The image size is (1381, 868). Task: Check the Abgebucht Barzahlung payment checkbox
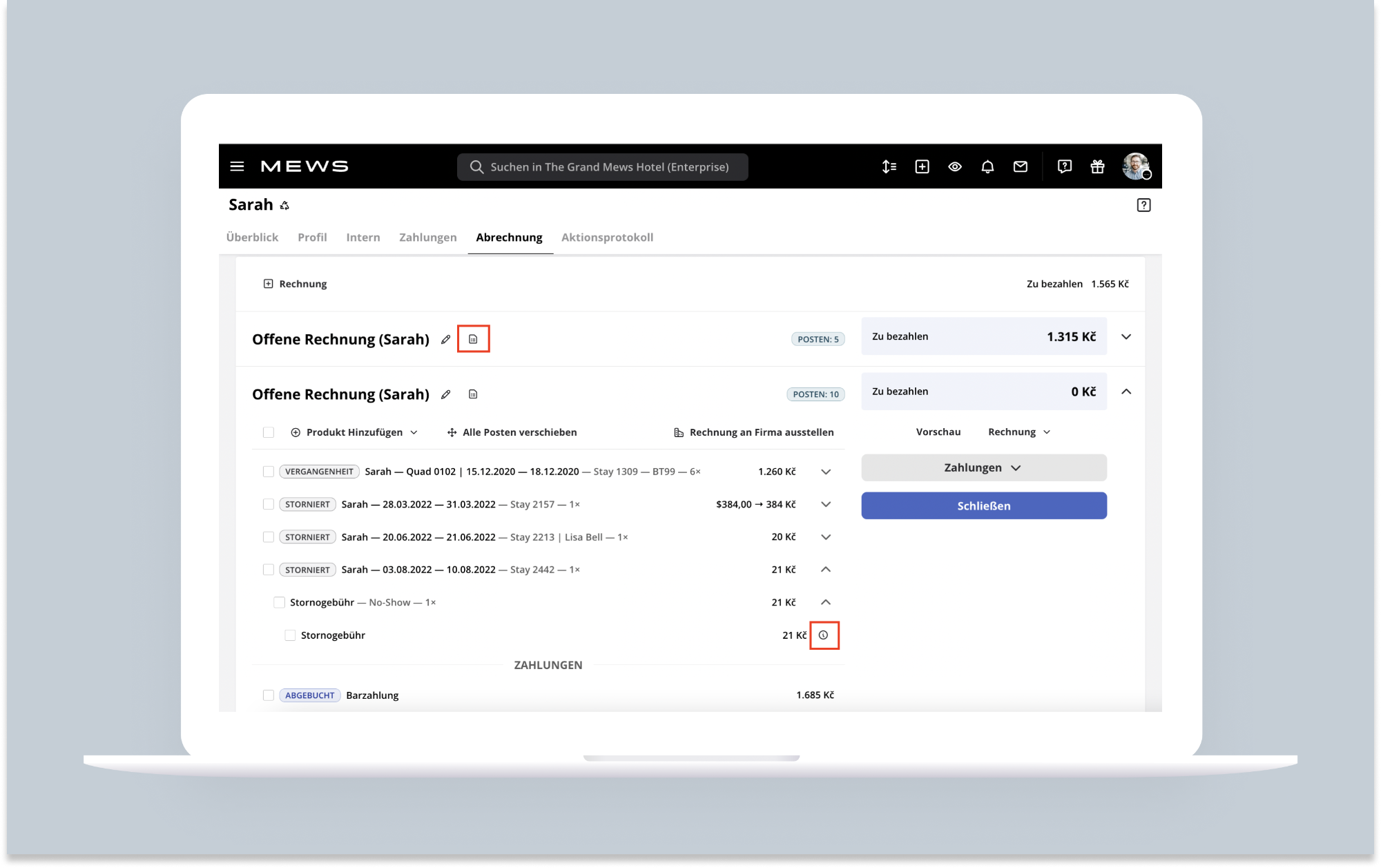pos(269,695)
